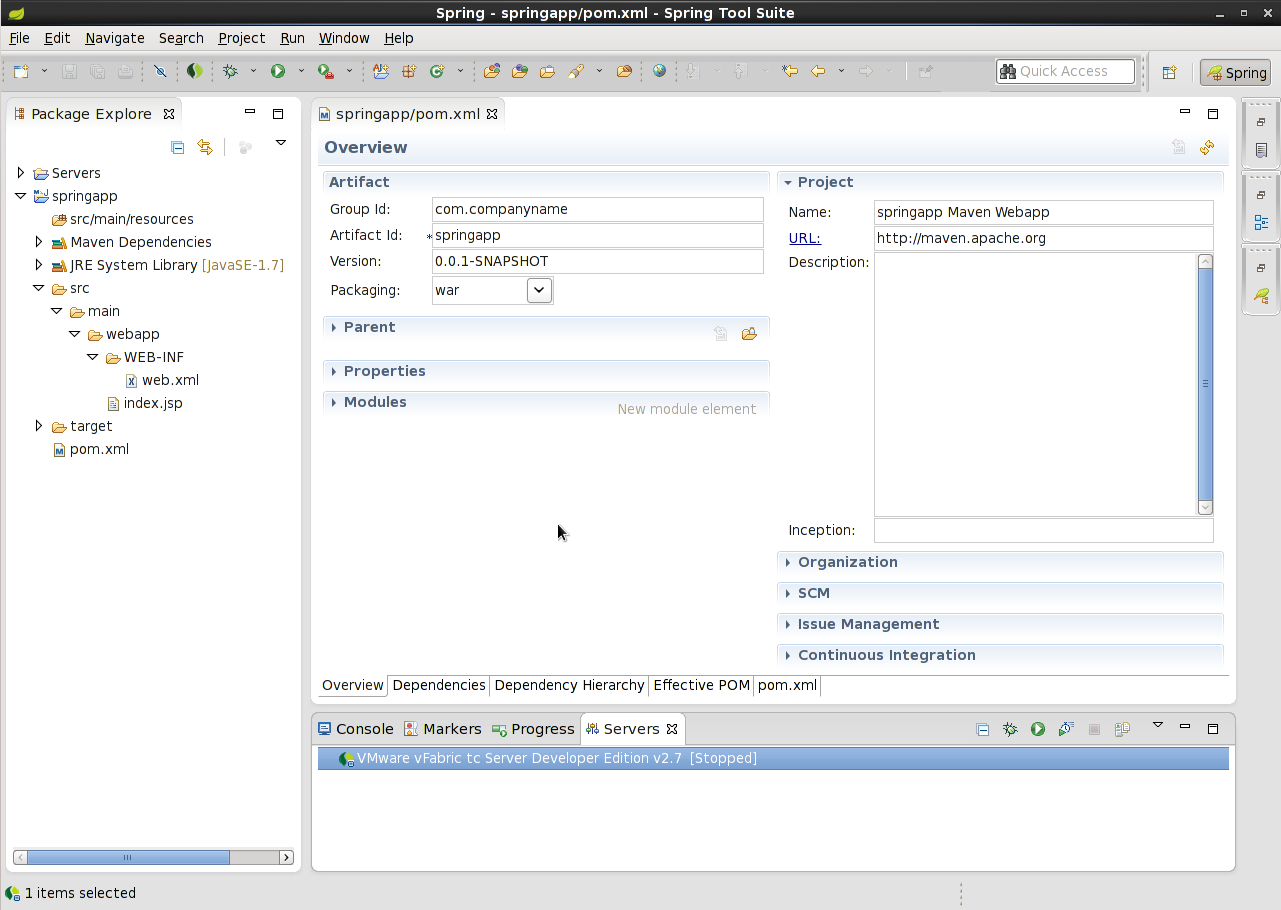Click the Open Perspective icon beside Quick Access
1281x910 pixels.
[x=1169, y=72]
